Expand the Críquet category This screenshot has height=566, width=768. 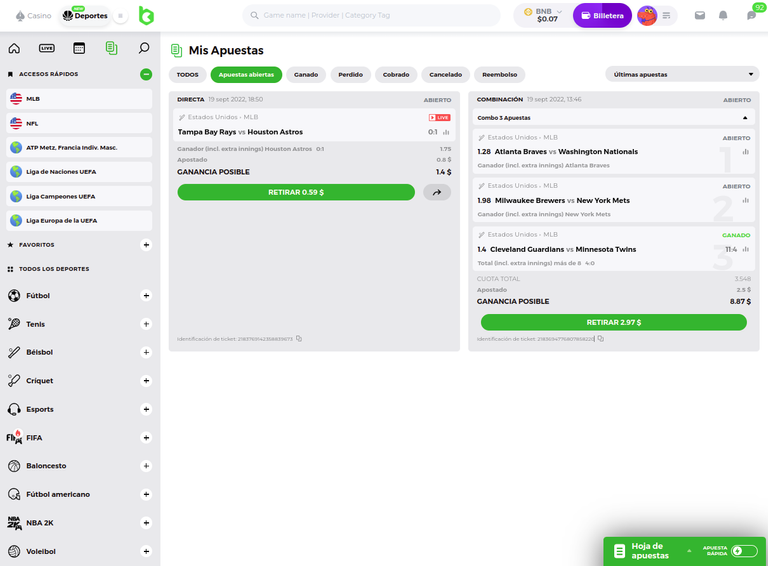tap(146, 380)
